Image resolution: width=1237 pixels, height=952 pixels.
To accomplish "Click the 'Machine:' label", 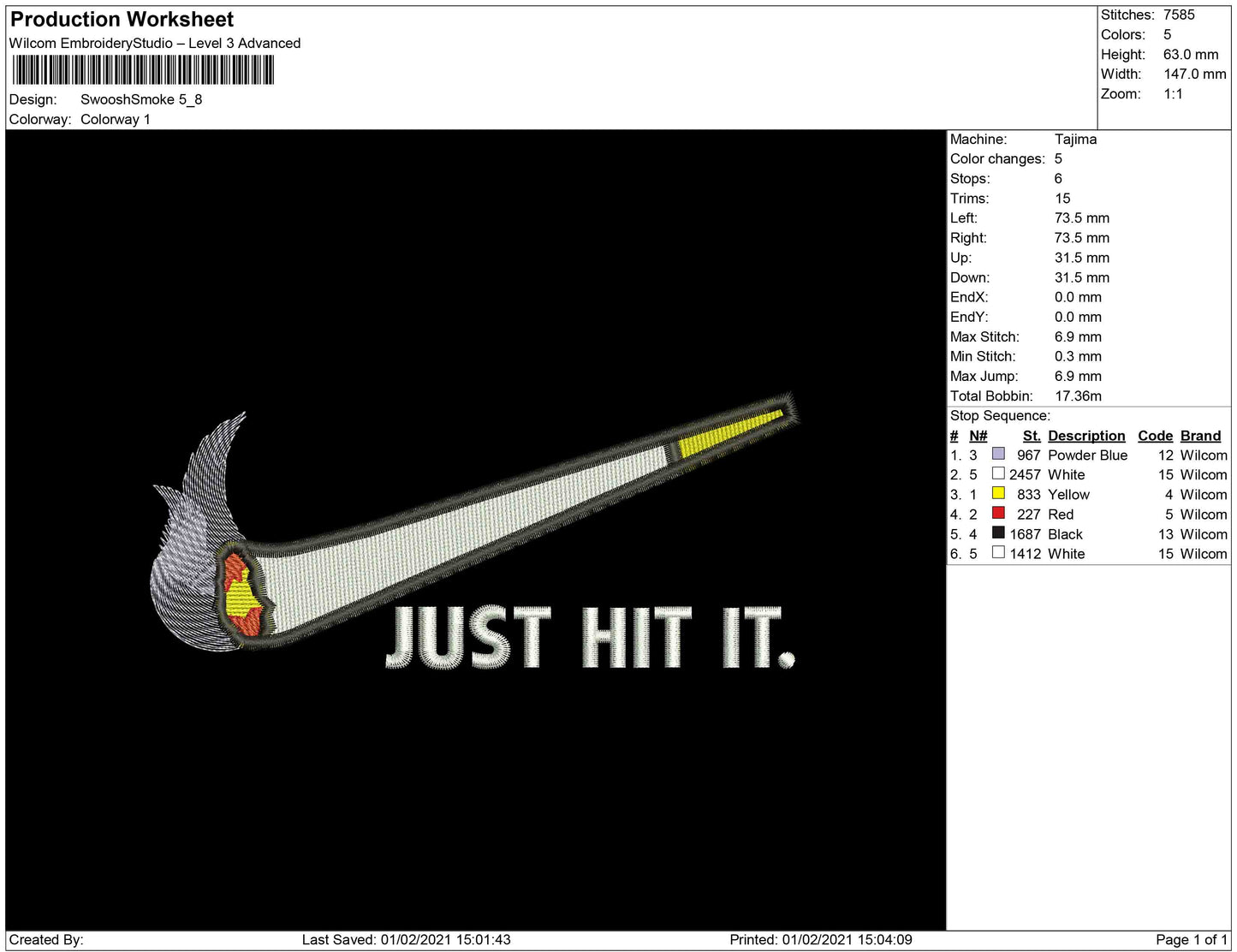I will pos(978,139).
